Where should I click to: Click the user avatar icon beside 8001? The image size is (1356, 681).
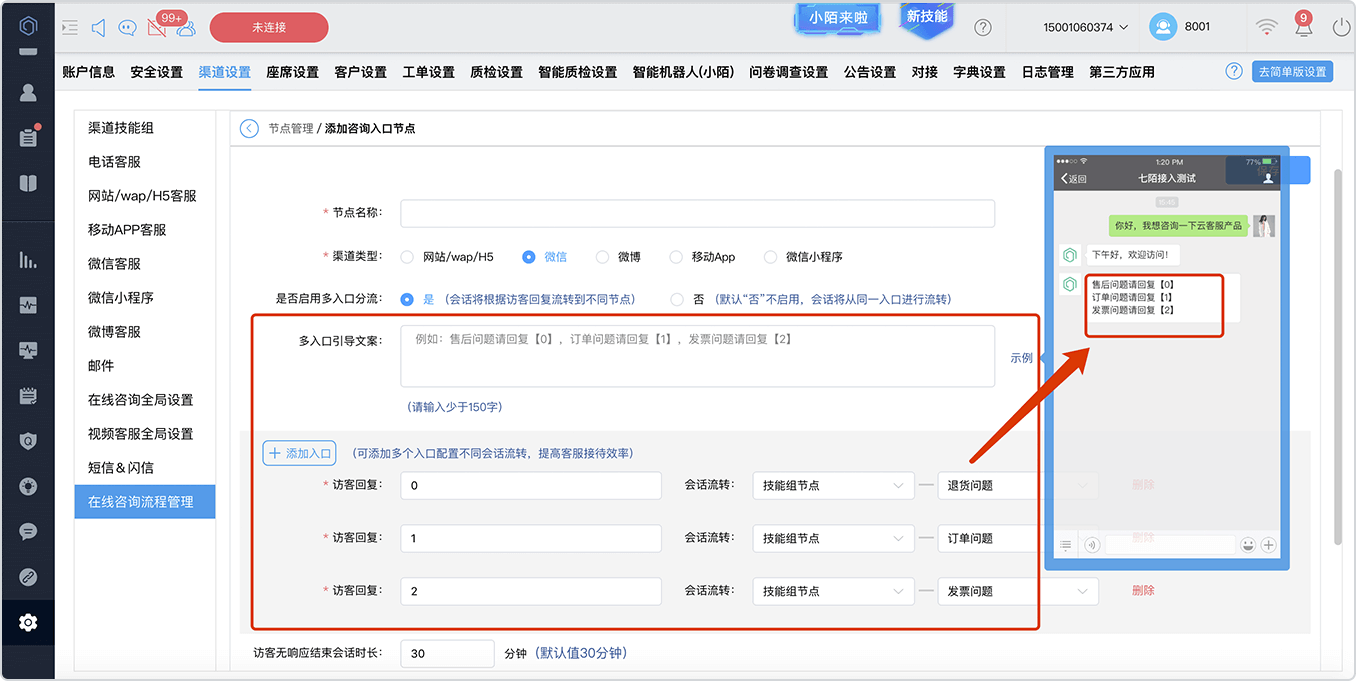(x=1162, y=27)
